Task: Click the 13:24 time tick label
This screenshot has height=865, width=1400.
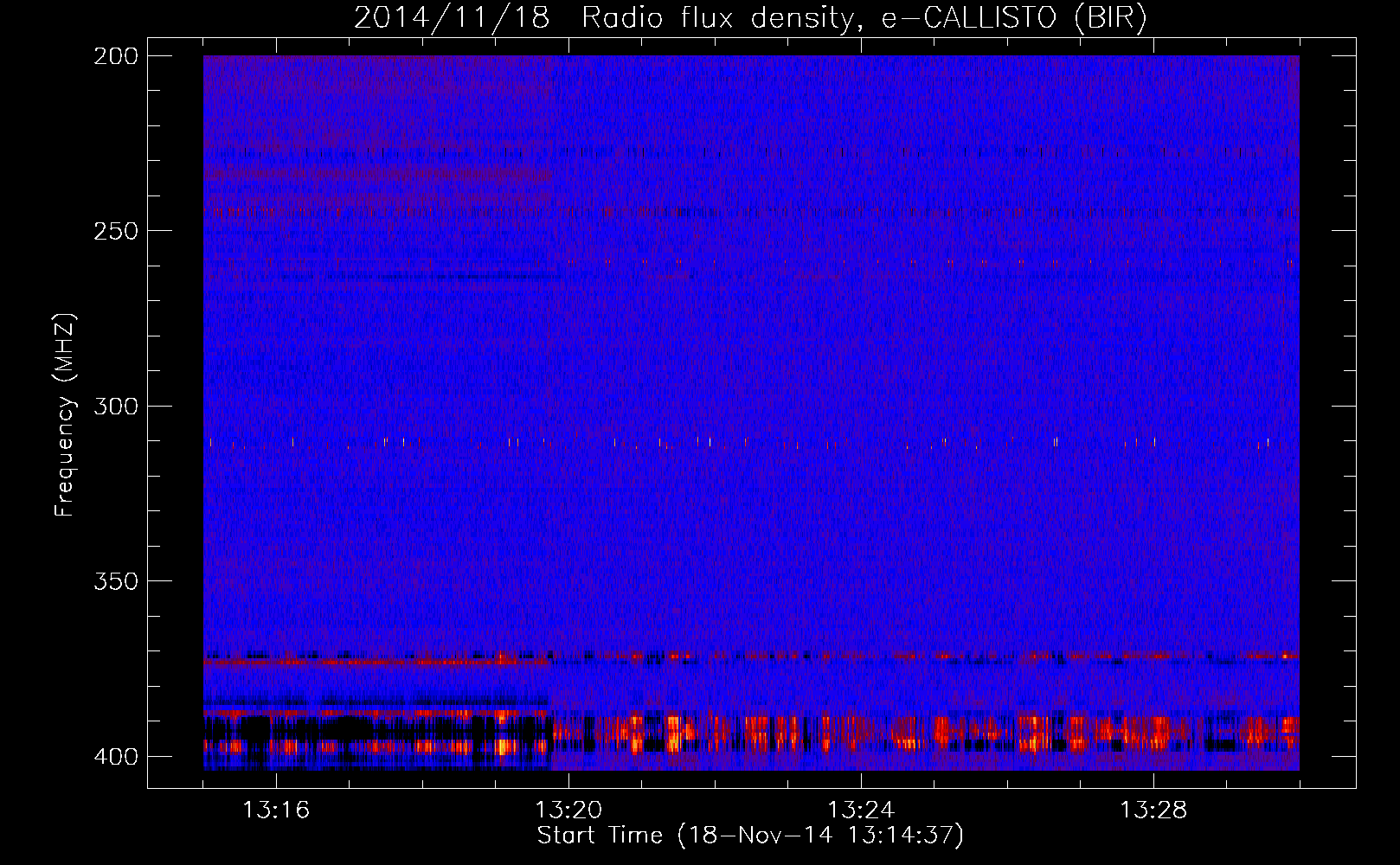Action: click(x=861, y=811)
